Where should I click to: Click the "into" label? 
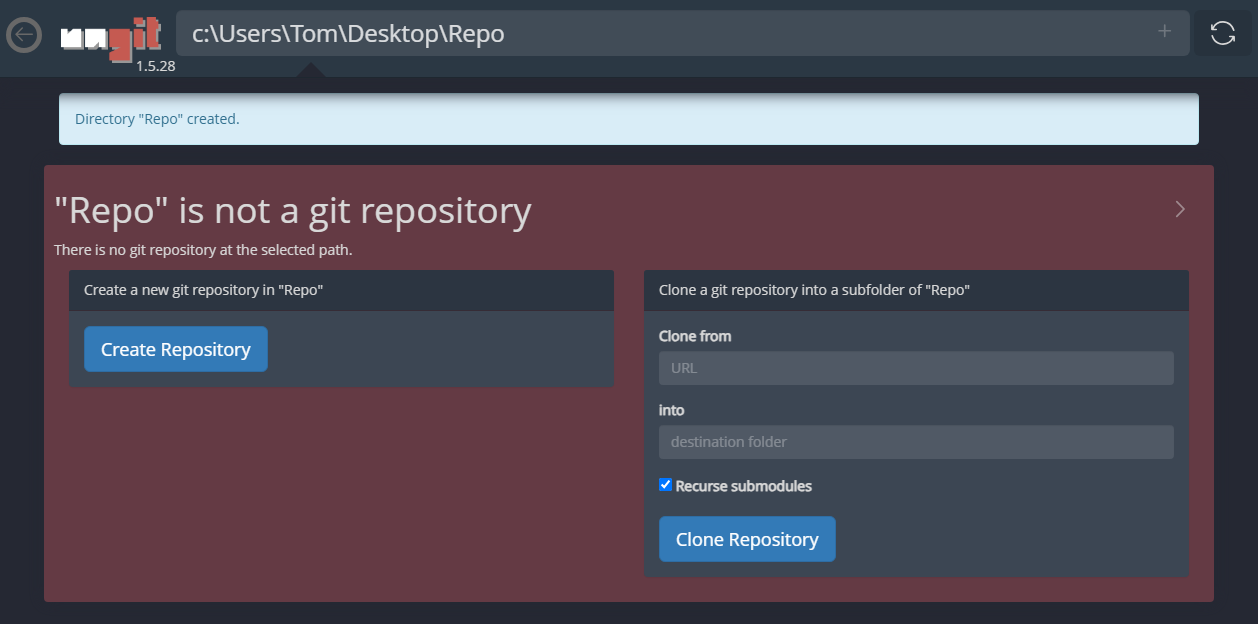coord(671,410)
